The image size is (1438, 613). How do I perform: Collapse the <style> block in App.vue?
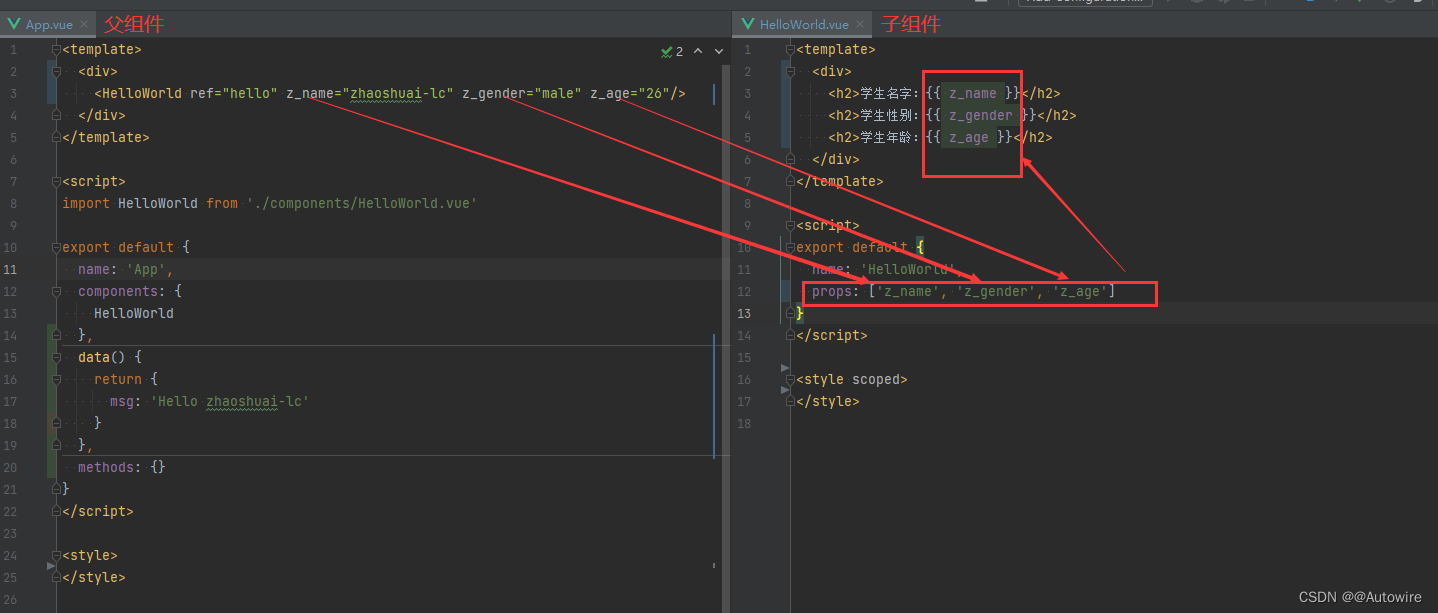57,555
